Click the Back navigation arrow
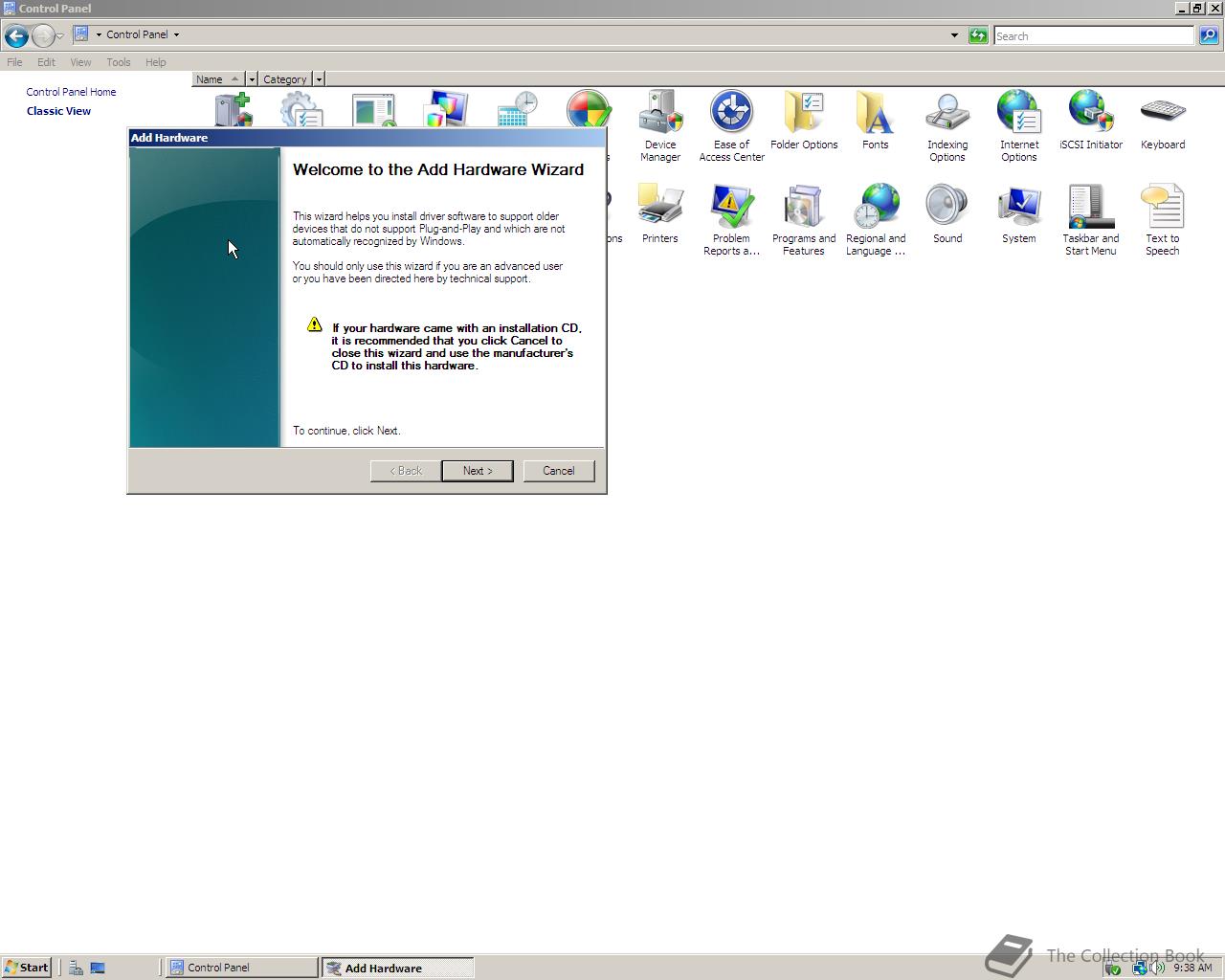 coord(16,36)
